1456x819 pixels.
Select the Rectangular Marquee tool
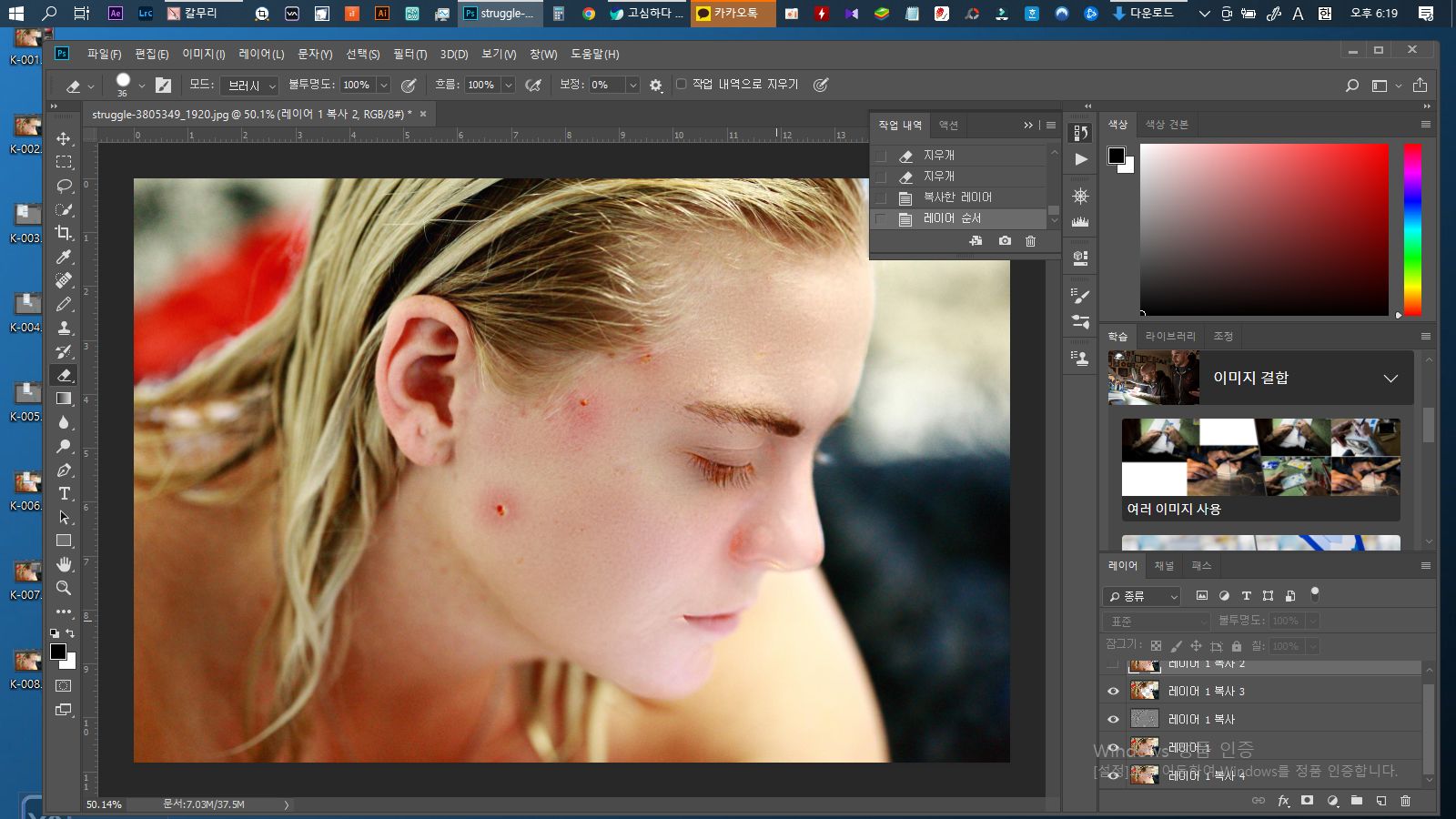point(64,162)
